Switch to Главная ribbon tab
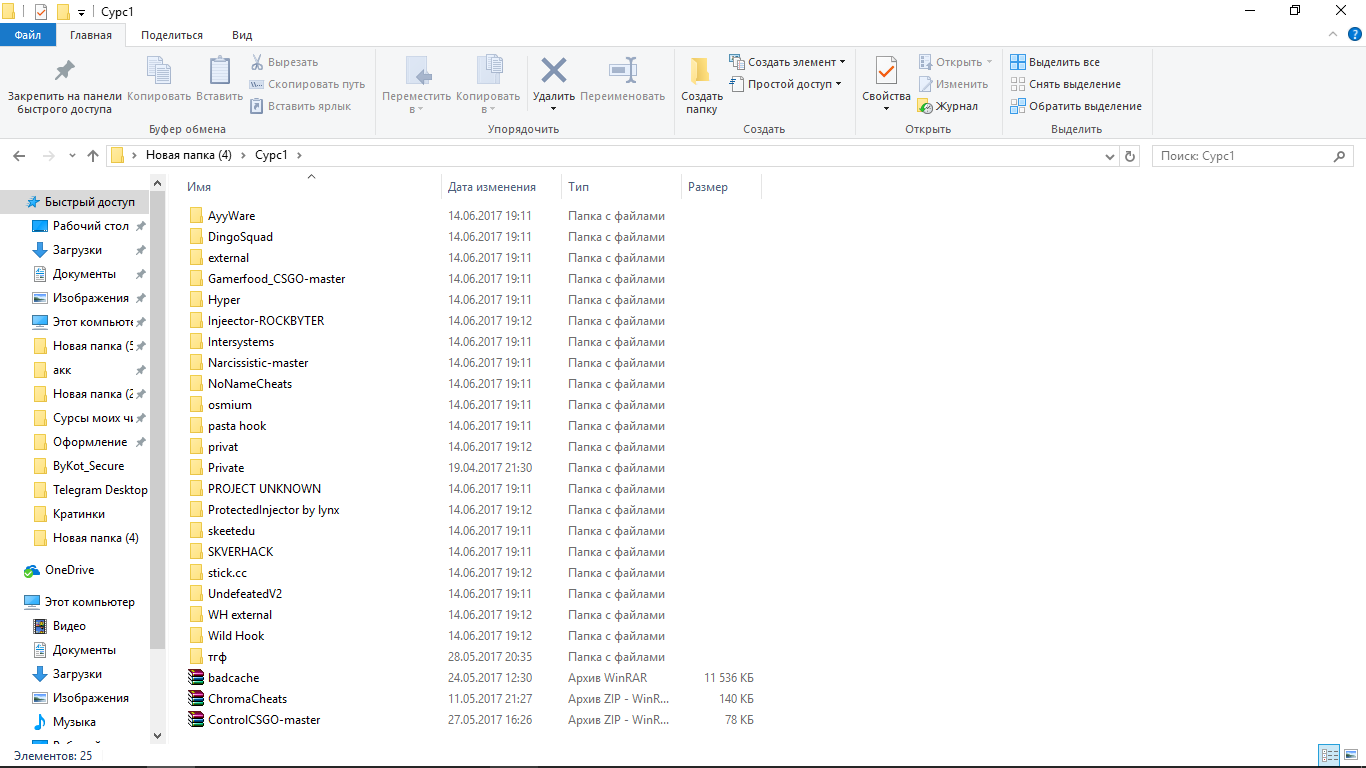Image resolution: width=1366 pixels, height=768 pixels. (x=91, y=35)
